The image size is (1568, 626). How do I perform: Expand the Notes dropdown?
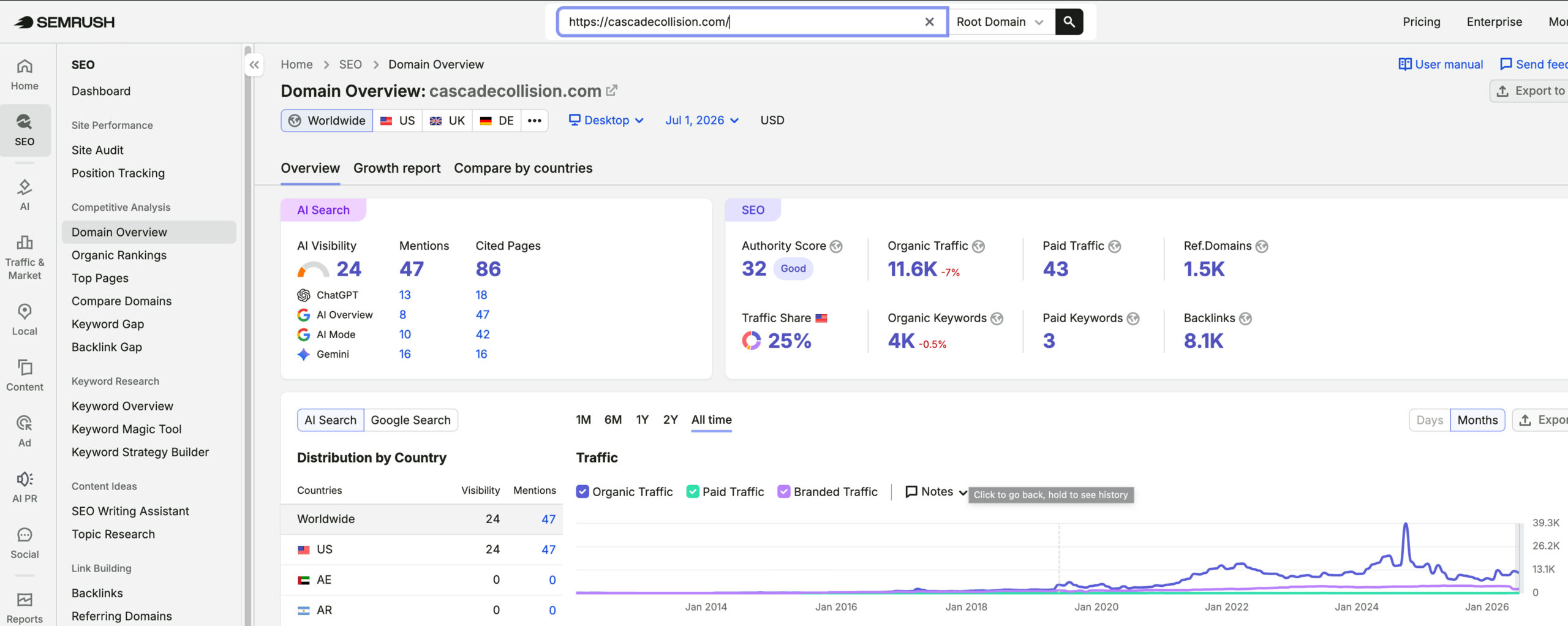coord(936,491)
